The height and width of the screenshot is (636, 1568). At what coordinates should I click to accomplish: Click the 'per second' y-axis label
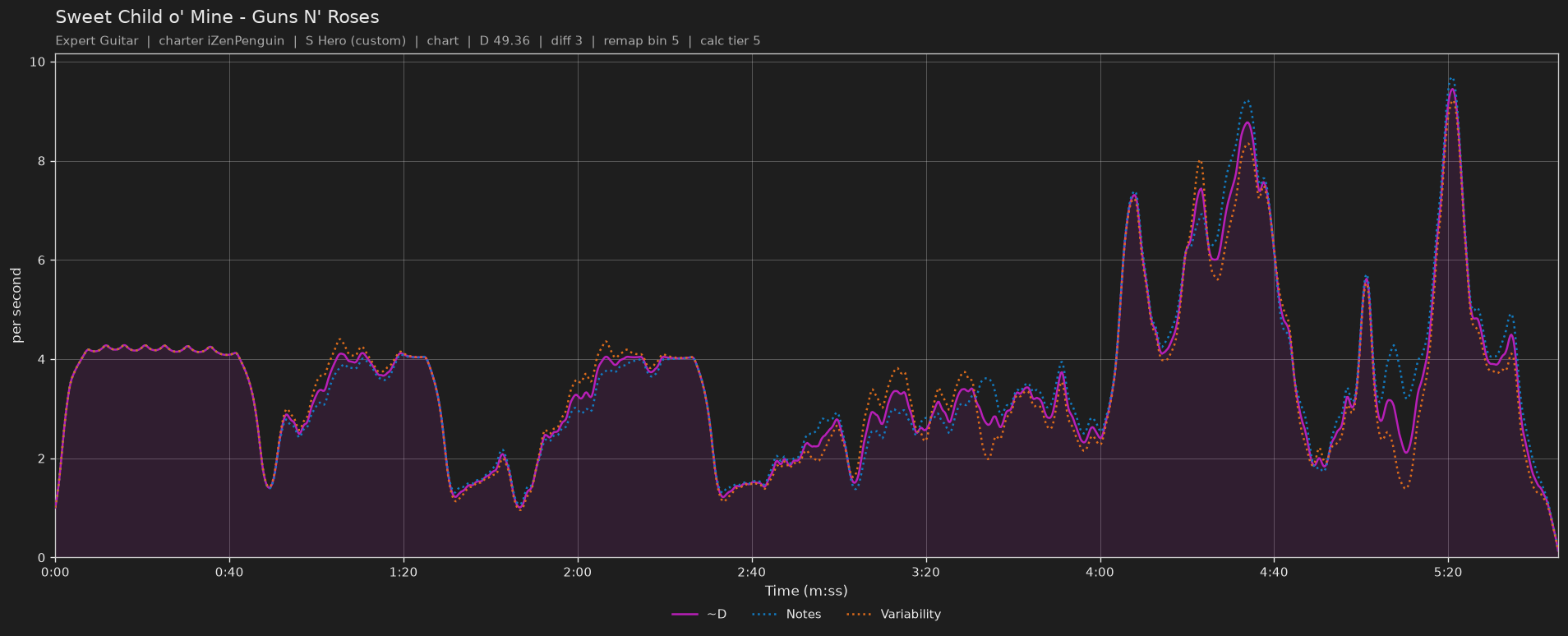[16, 306]
